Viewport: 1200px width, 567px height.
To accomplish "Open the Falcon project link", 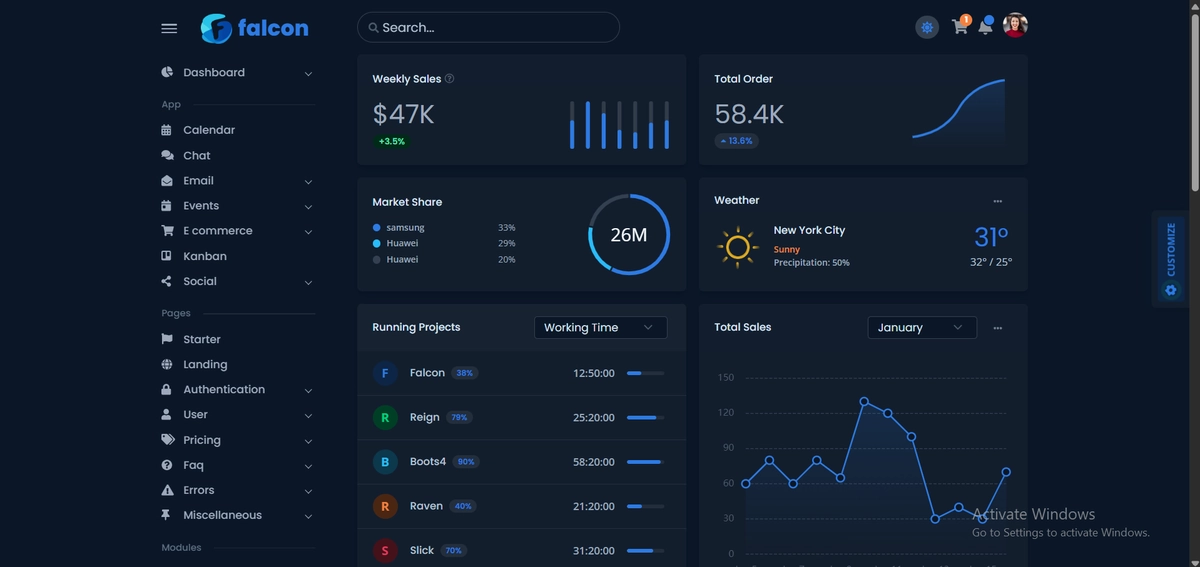I will click(427, 372).
